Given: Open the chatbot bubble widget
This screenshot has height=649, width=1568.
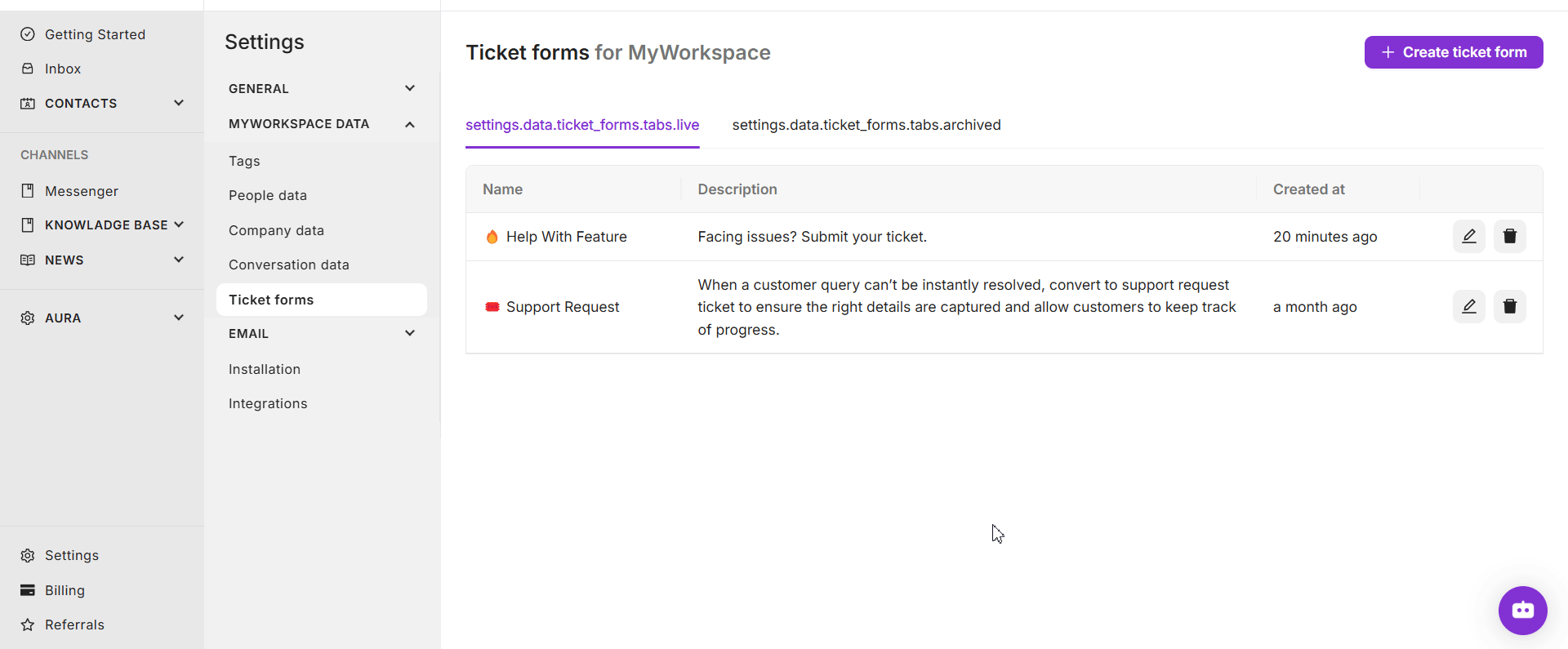Looking at the screenshot, I should point(1522,610).
